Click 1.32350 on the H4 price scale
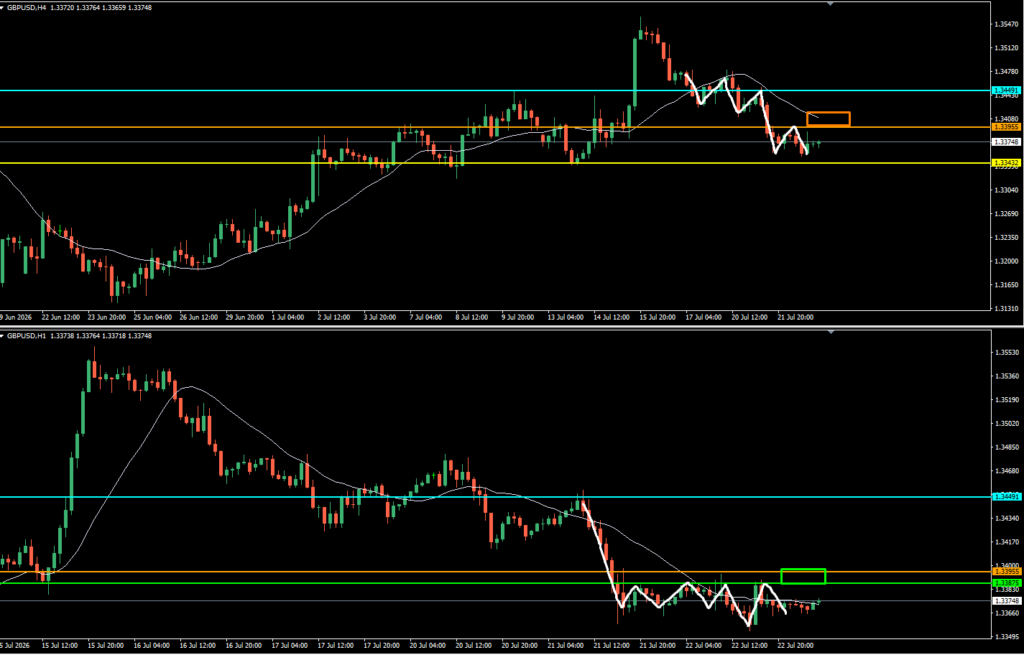 coord(1006,238)
